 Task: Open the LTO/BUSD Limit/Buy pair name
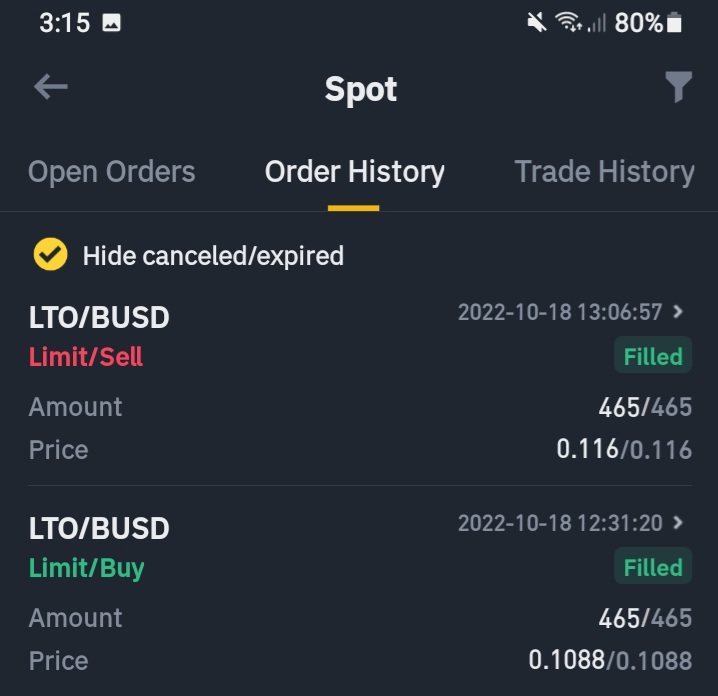click(x=99, y=528)
